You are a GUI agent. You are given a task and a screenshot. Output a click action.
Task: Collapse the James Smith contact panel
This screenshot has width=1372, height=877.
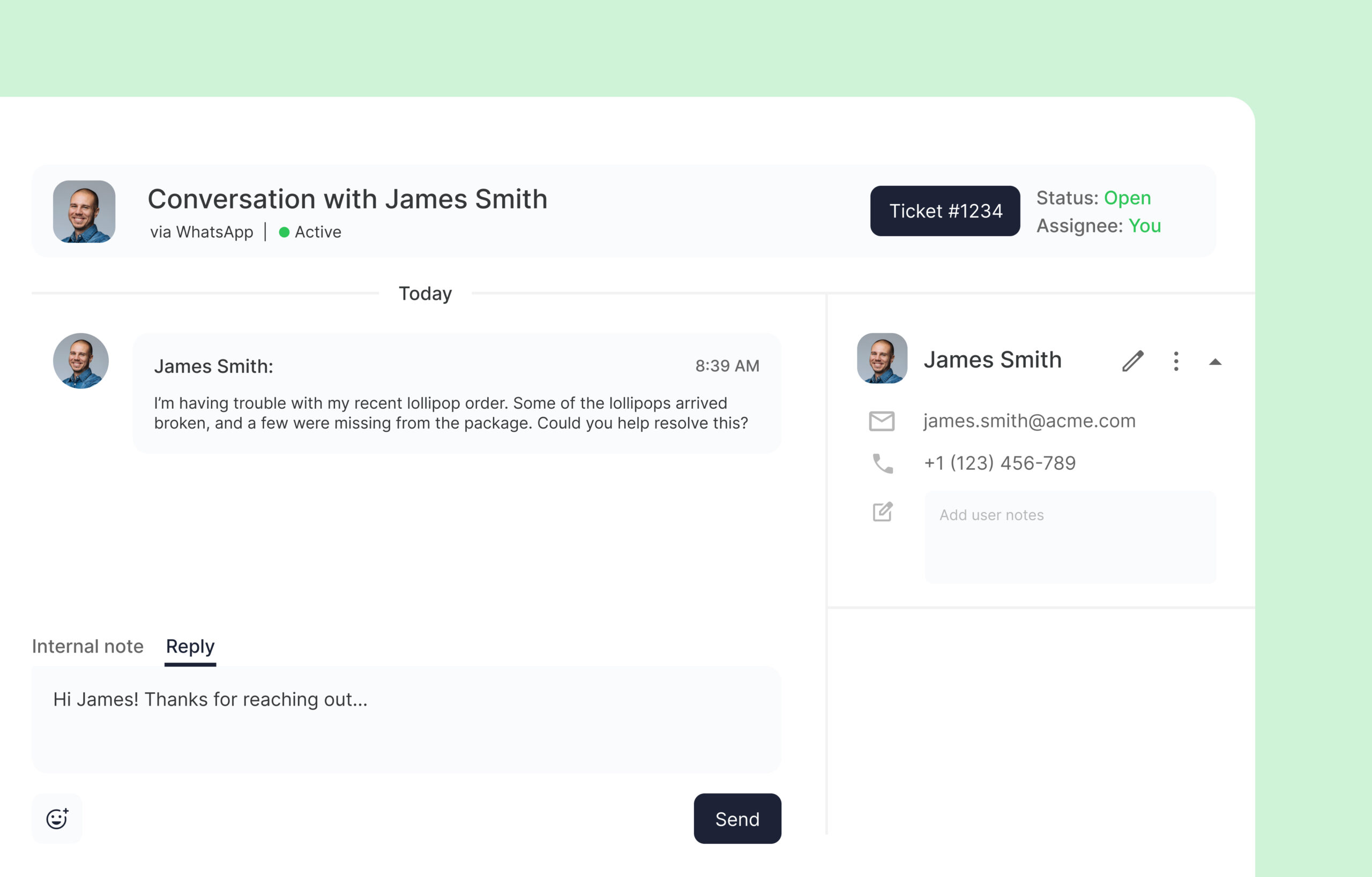tap(1215, 362)
